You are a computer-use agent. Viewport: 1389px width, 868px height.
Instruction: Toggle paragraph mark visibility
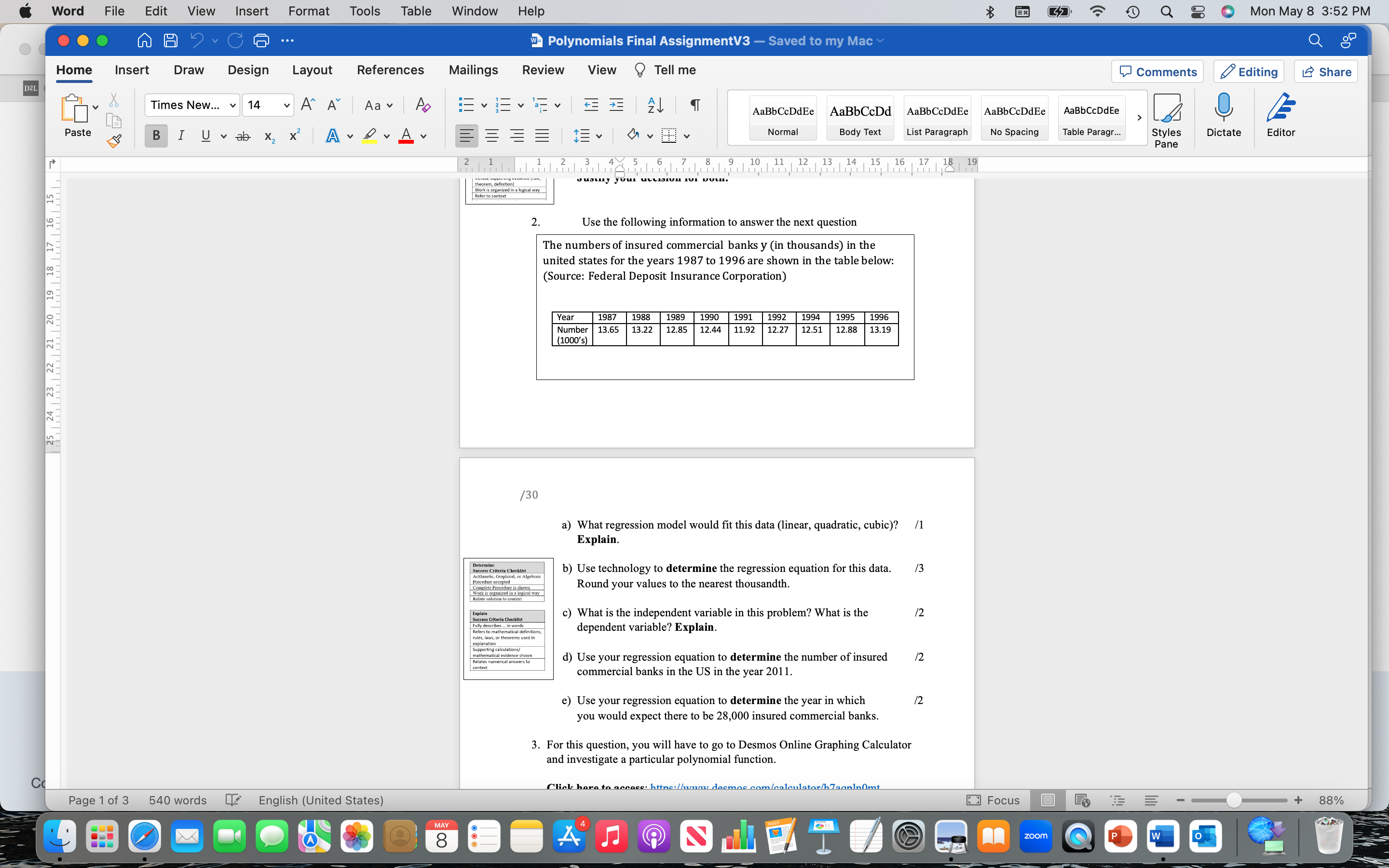694,105
